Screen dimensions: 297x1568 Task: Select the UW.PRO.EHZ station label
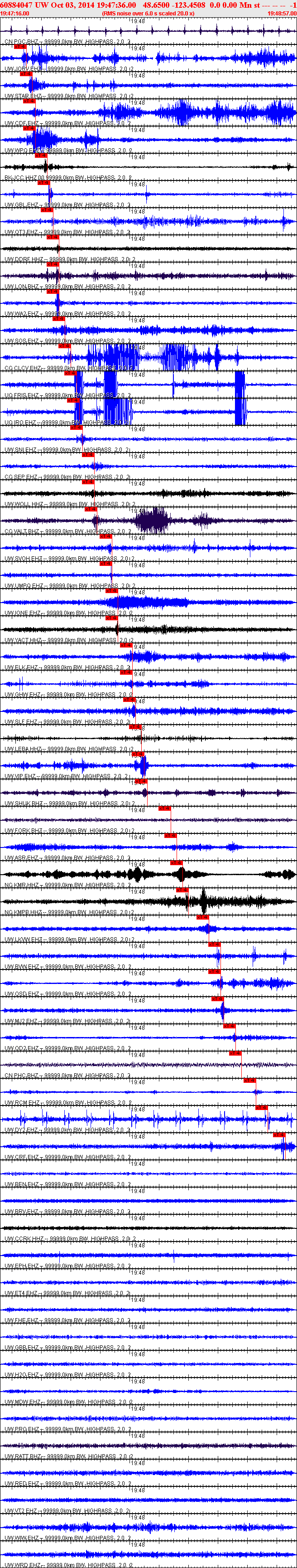pyautogui.click(x=67, y=1430)
